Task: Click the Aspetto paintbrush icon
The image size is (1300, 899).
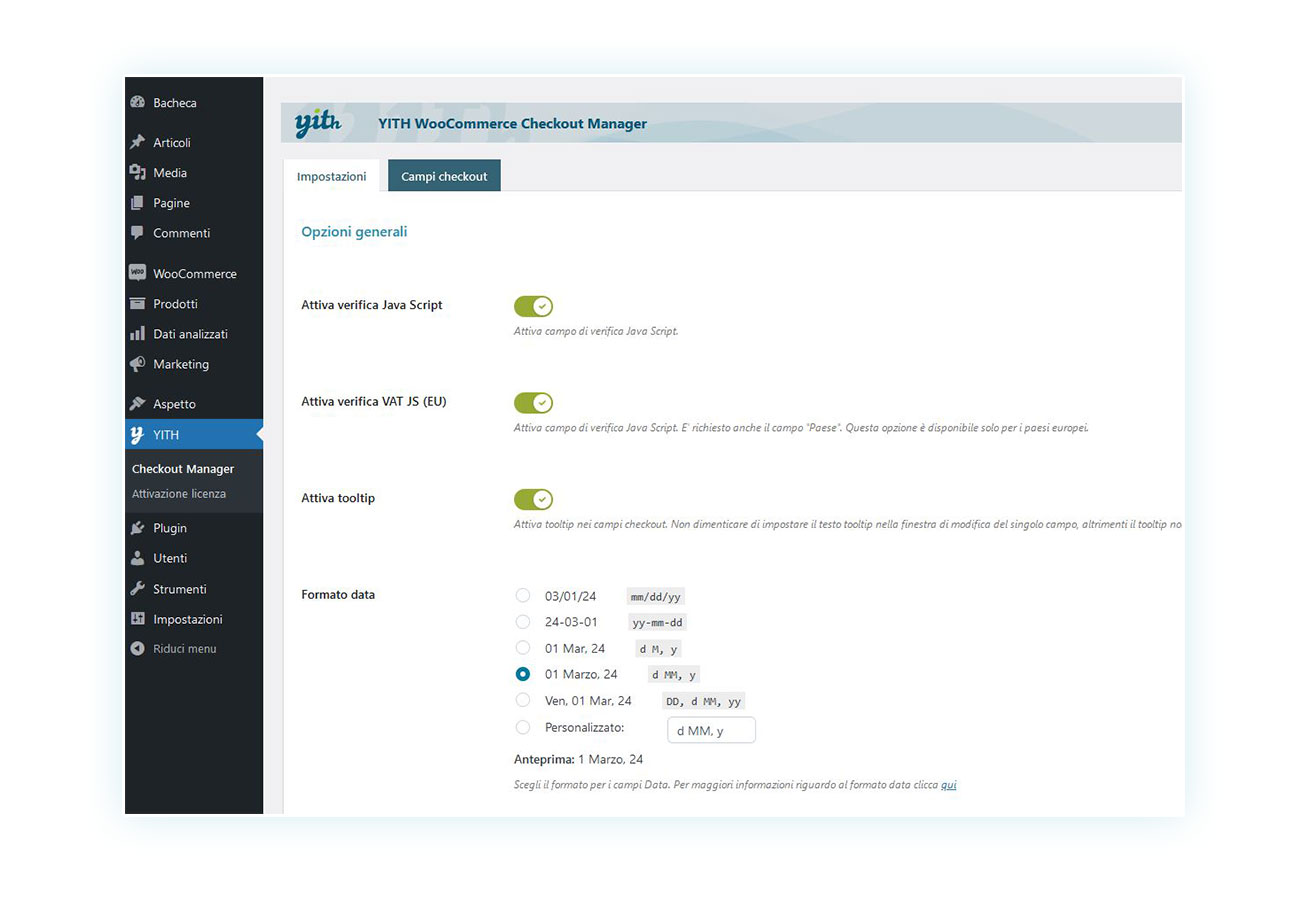Action: pyautogui.click(x=138, y=404)
